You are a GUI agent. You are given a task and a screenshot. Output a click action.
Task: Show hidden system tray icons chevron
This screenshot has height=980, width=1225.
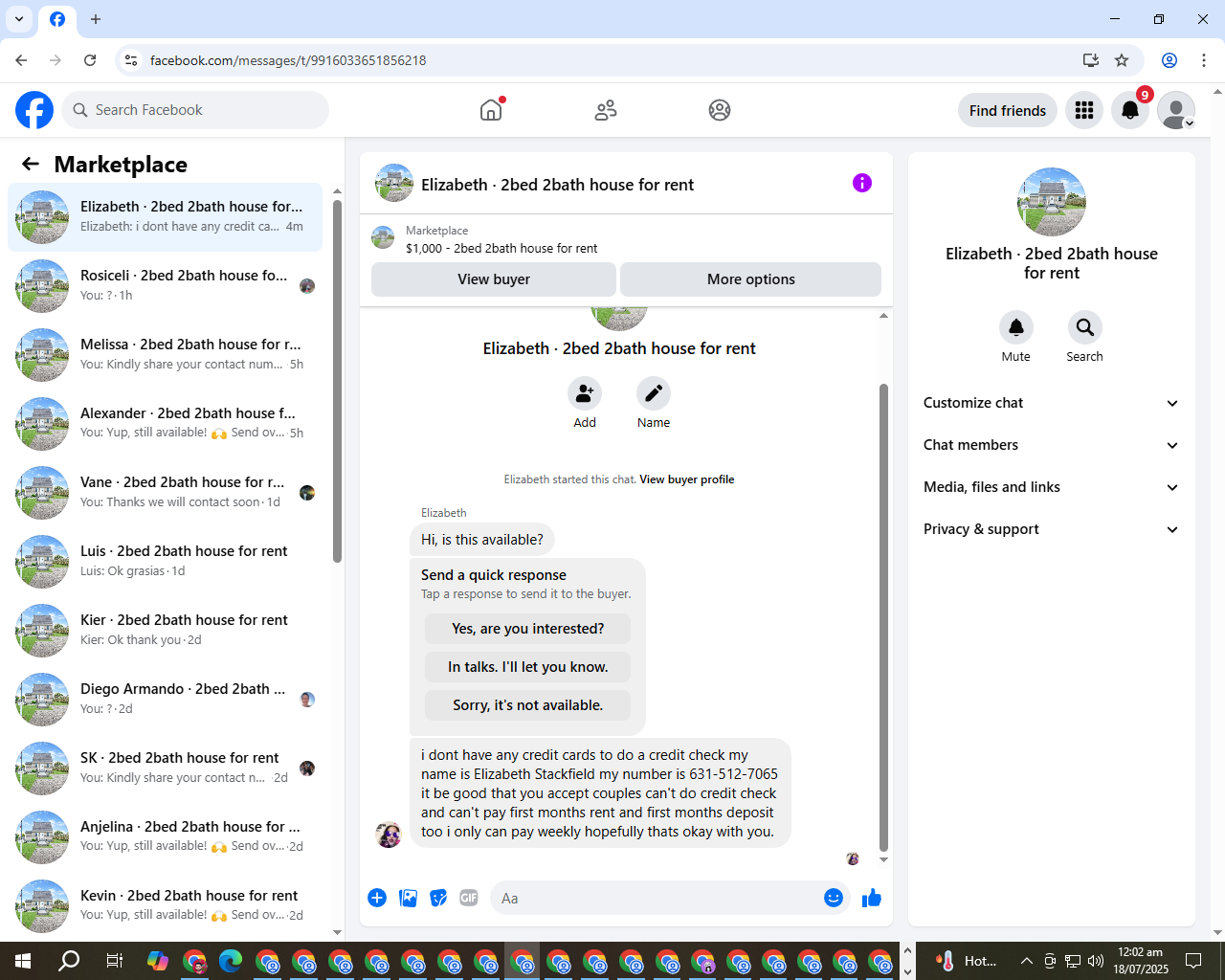coord(1027,961)
